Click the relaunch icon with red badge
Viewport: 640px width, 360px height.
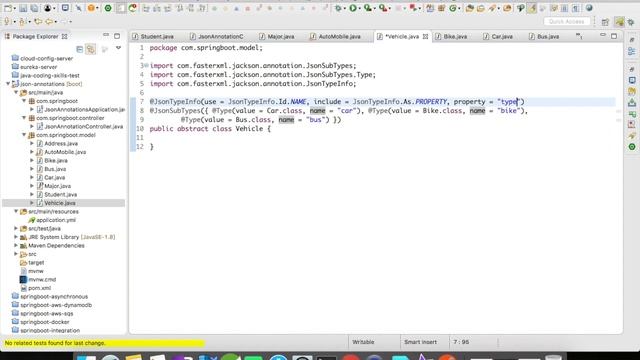tap(133, 8)
